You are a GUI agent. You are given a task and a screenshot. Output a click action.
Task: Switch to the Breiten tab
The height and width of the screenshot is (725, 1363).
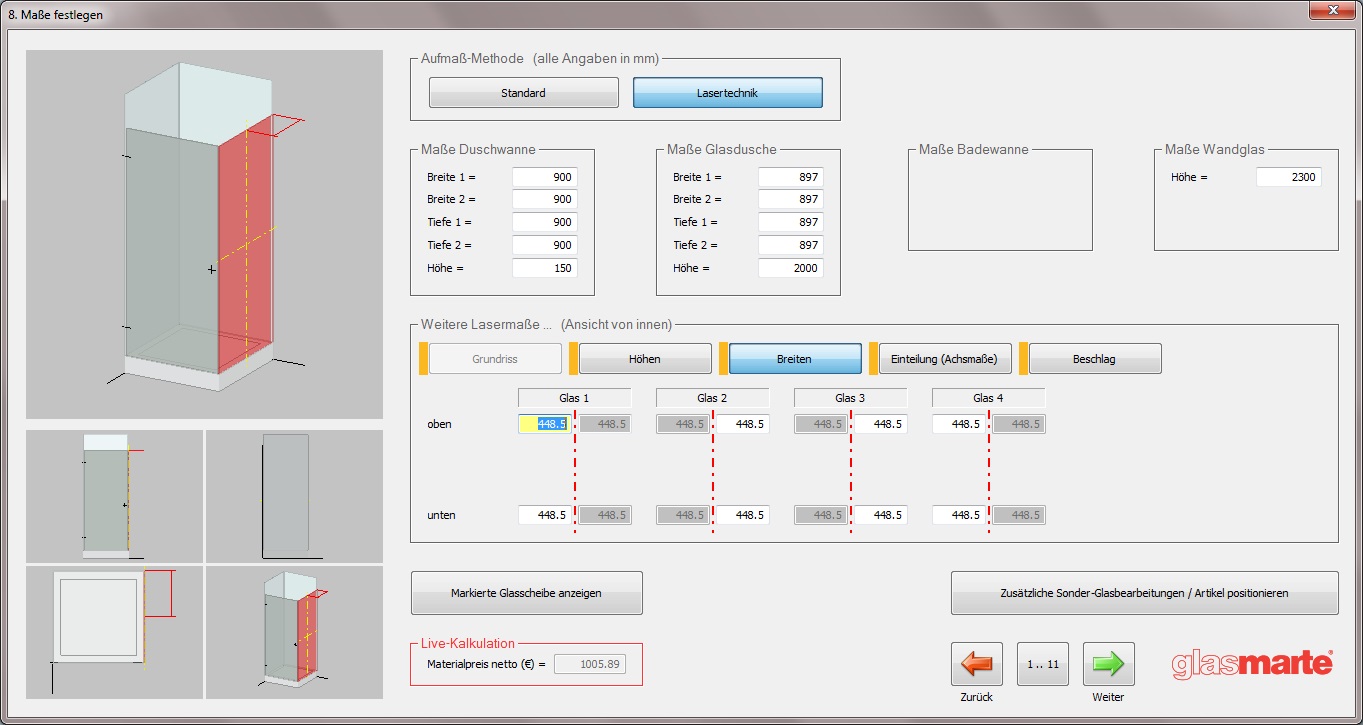tap(794, 359)
